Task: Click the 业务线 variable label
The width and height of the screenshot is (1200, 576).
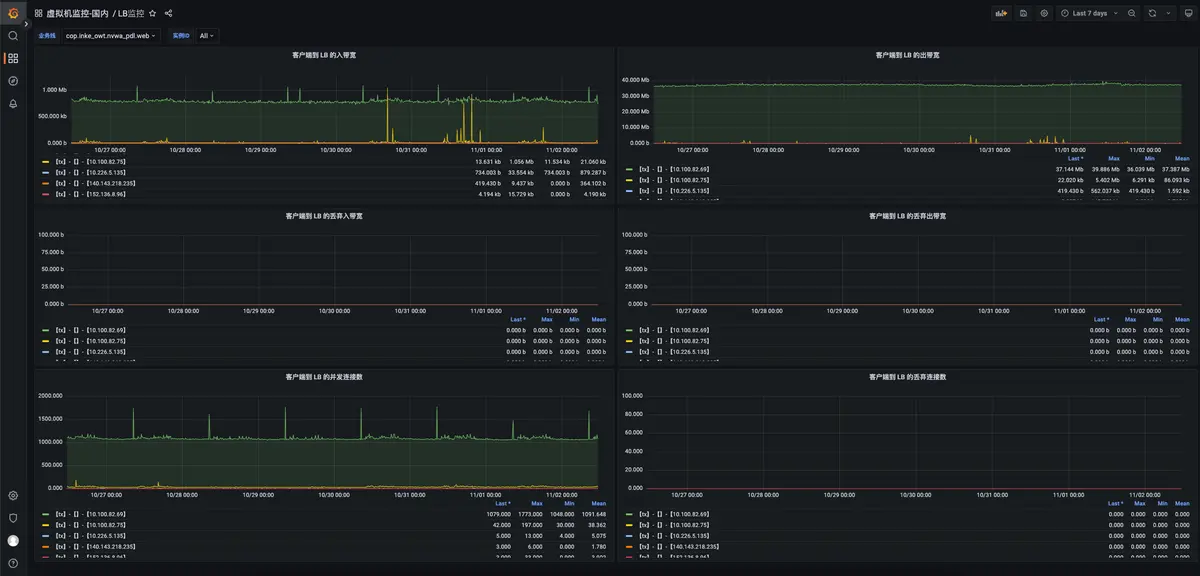Action: [x=47, y=35]
